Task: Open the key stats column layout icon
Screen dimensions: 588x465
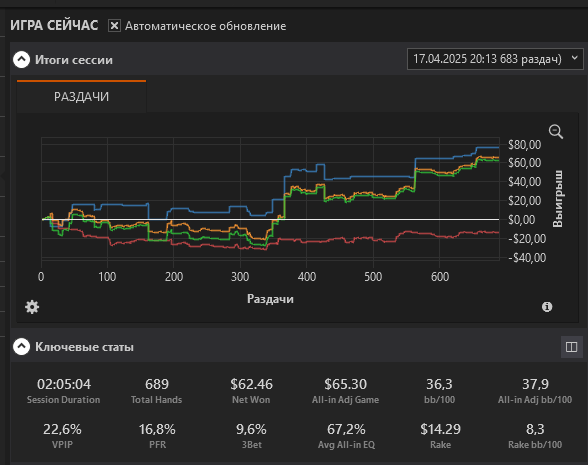Action: [572, 347]
